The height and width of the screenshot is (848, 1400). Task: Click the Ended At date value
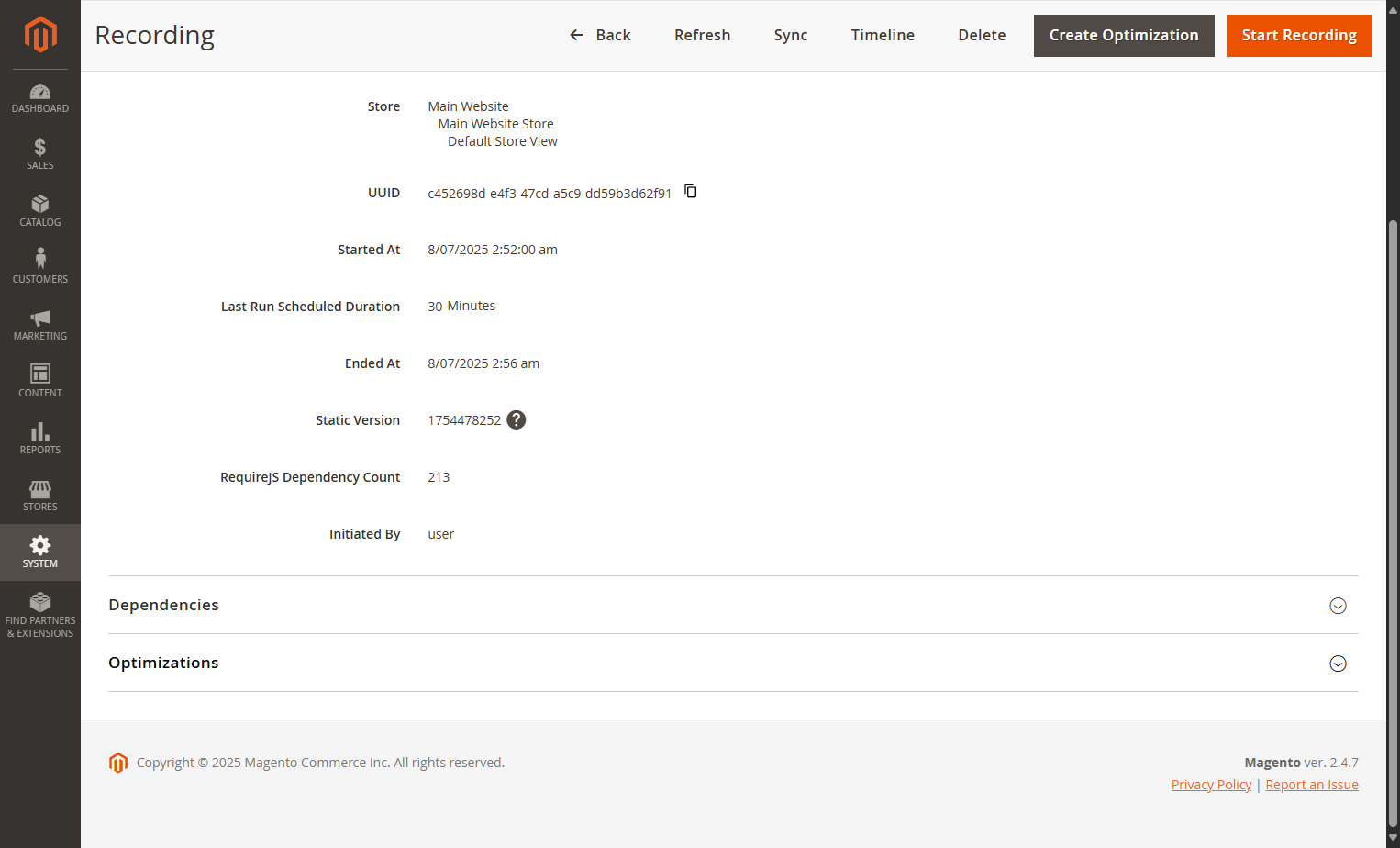[x=483, y=363]
